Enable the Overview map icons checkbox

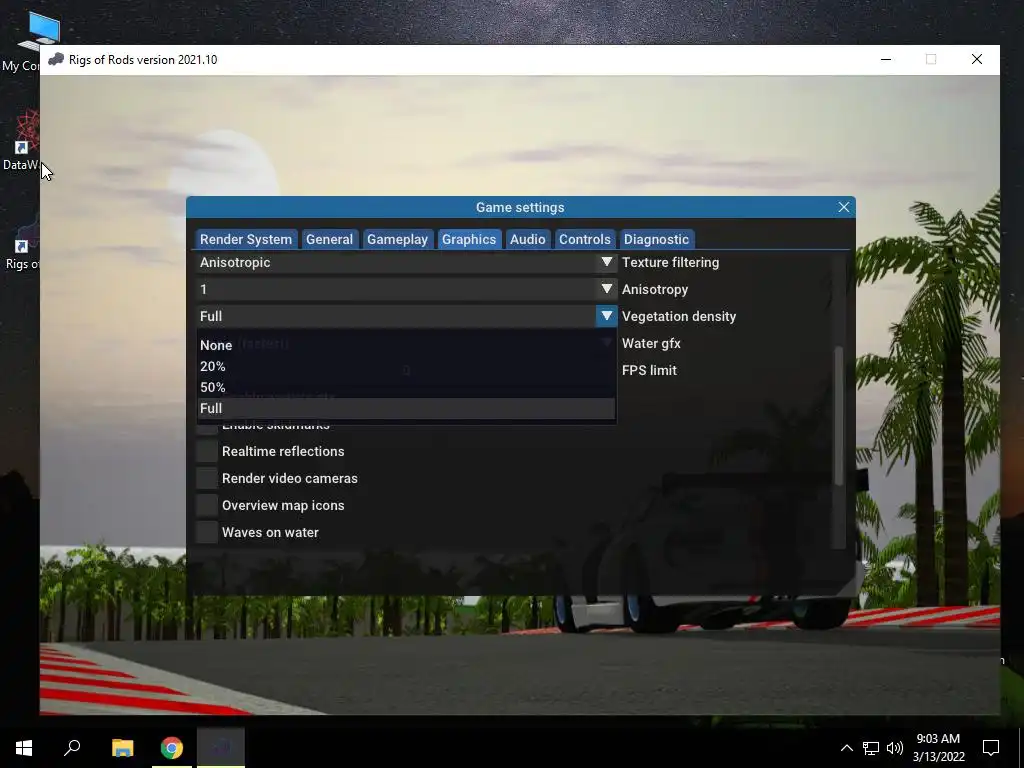pyautogui.click(x=207, y=505)
